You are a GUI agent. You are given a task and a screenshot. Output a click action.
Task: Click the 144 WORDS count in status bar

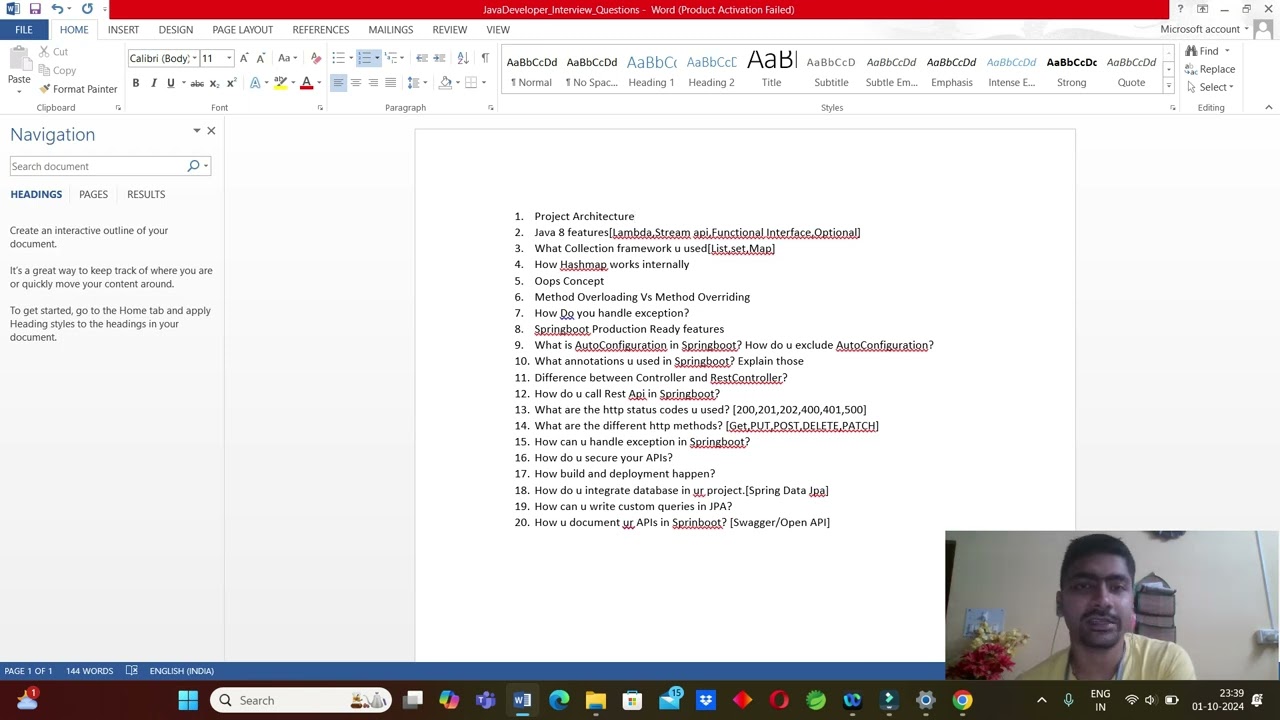click(89, 671)
